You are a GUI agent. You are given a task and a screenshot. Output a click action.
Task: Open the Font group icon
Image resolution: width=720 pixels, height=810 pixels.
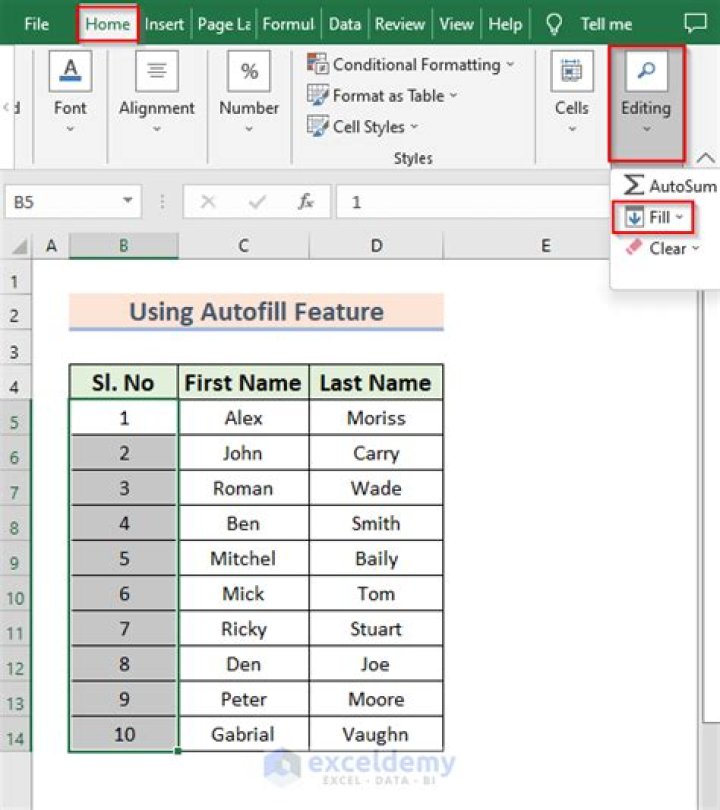click(70, 71)
